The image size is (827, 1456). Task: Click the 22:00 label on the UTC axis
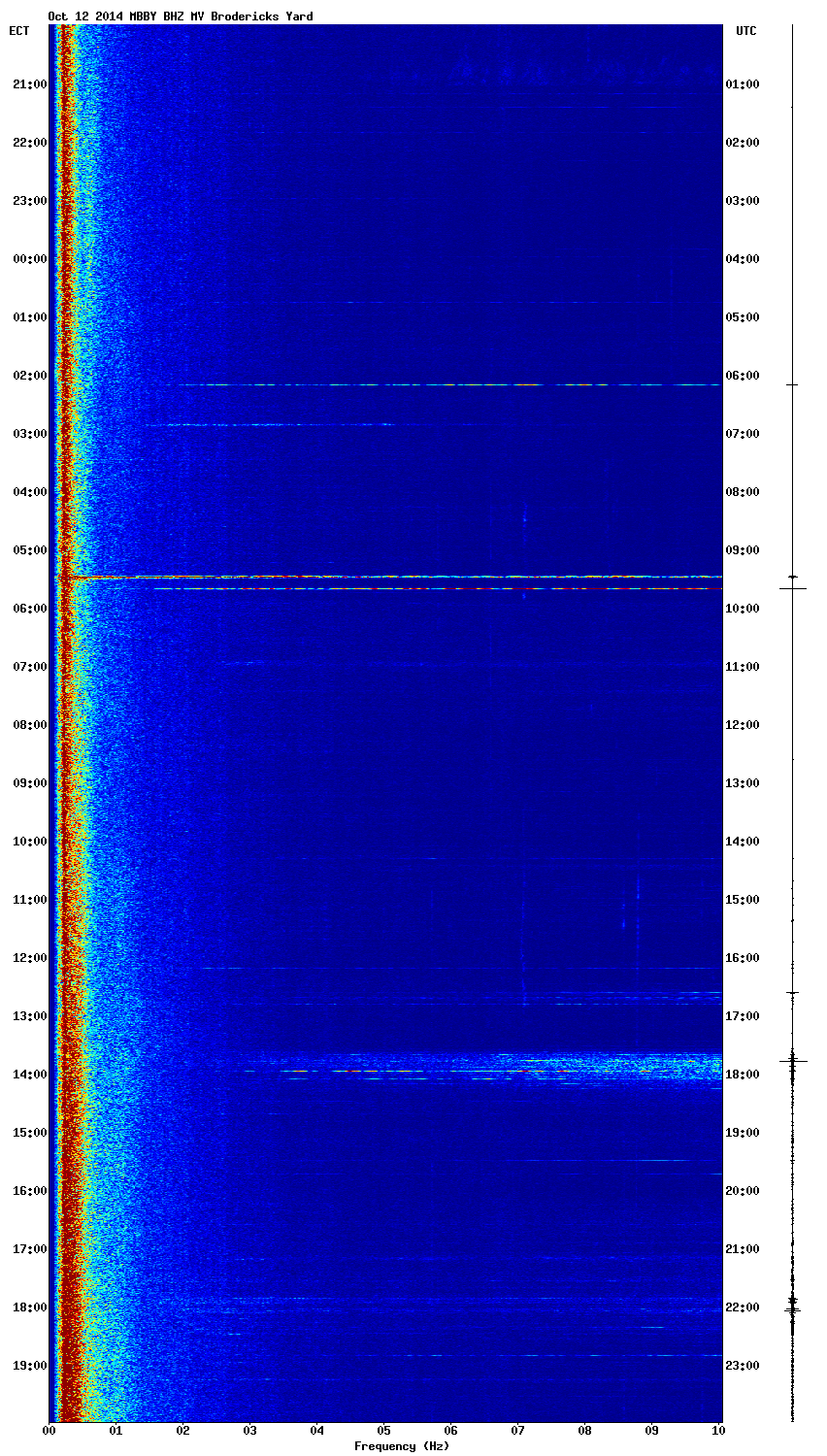pyautogui.click(x=743, y=1307)
